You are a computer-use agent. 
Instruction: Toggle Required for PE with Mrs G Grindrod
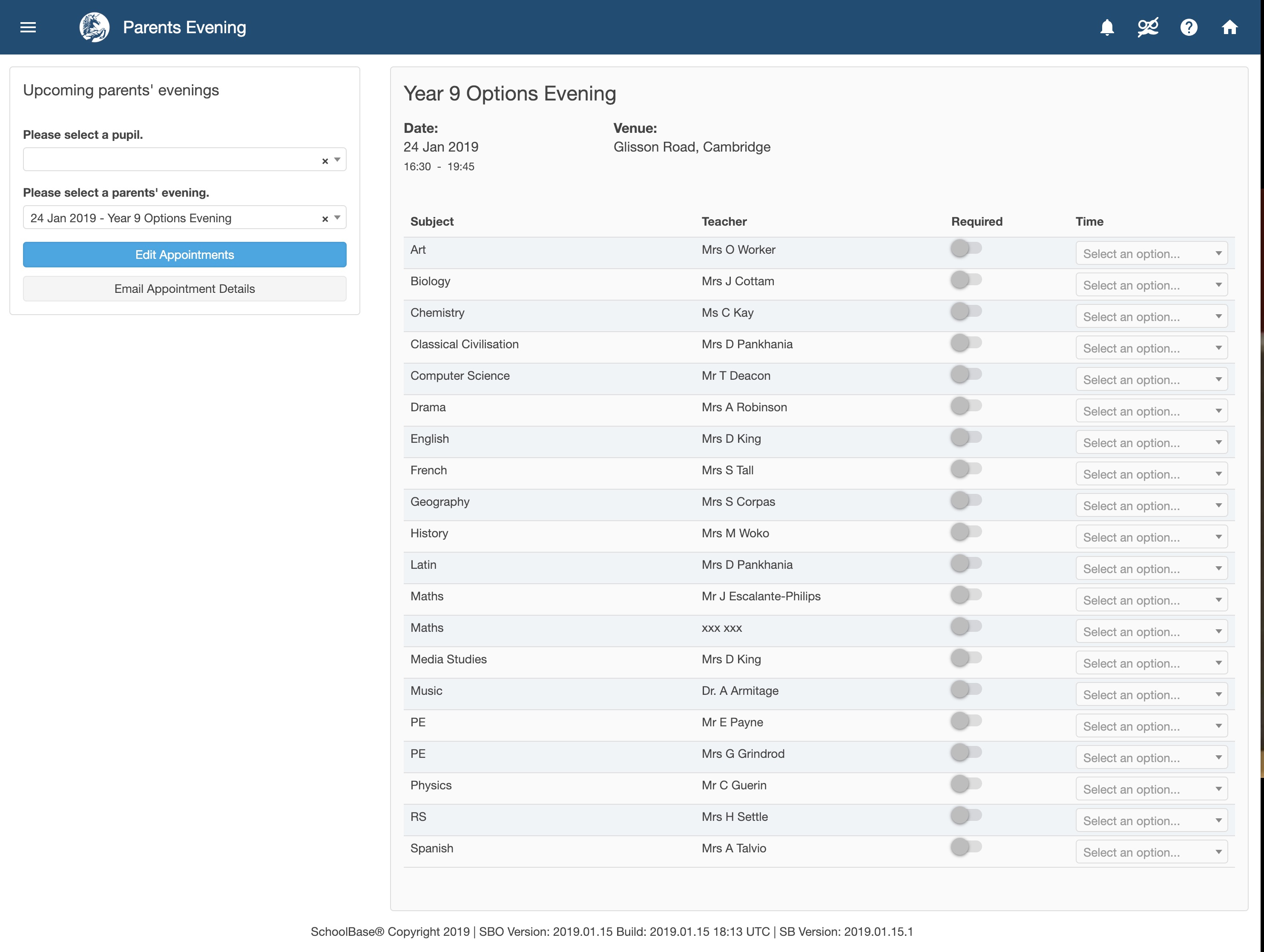(x=966, y=752)
